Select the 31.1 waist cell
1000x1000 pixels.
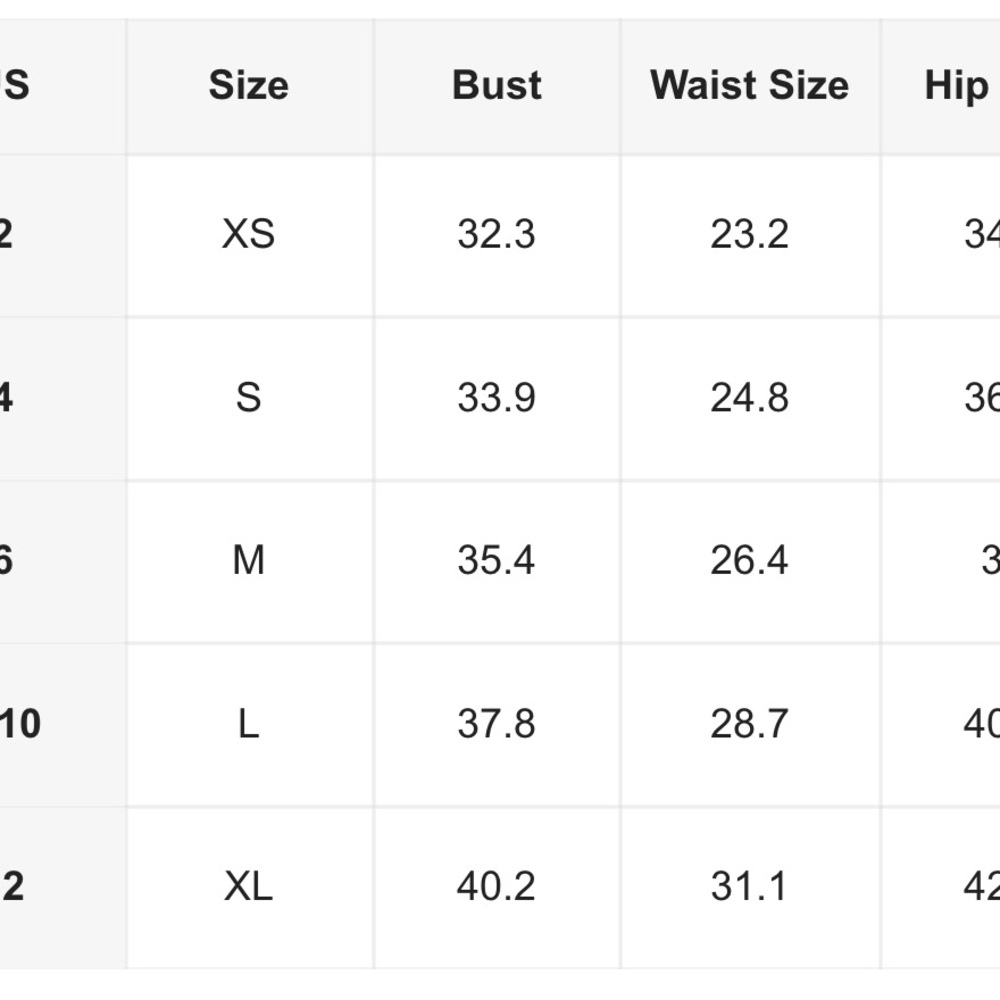click(749, 887)
